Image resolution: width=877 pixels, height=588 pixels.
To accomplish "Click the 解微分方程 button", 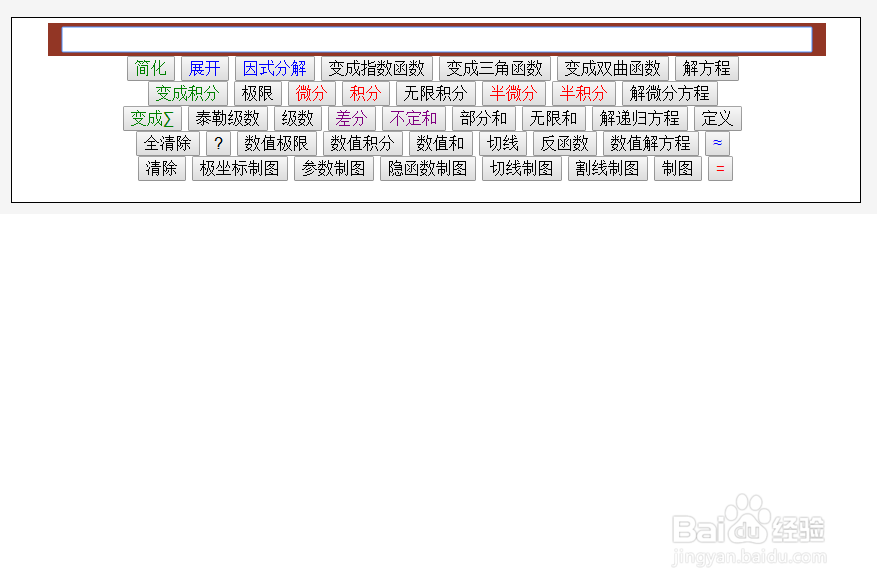I will 669,93.
